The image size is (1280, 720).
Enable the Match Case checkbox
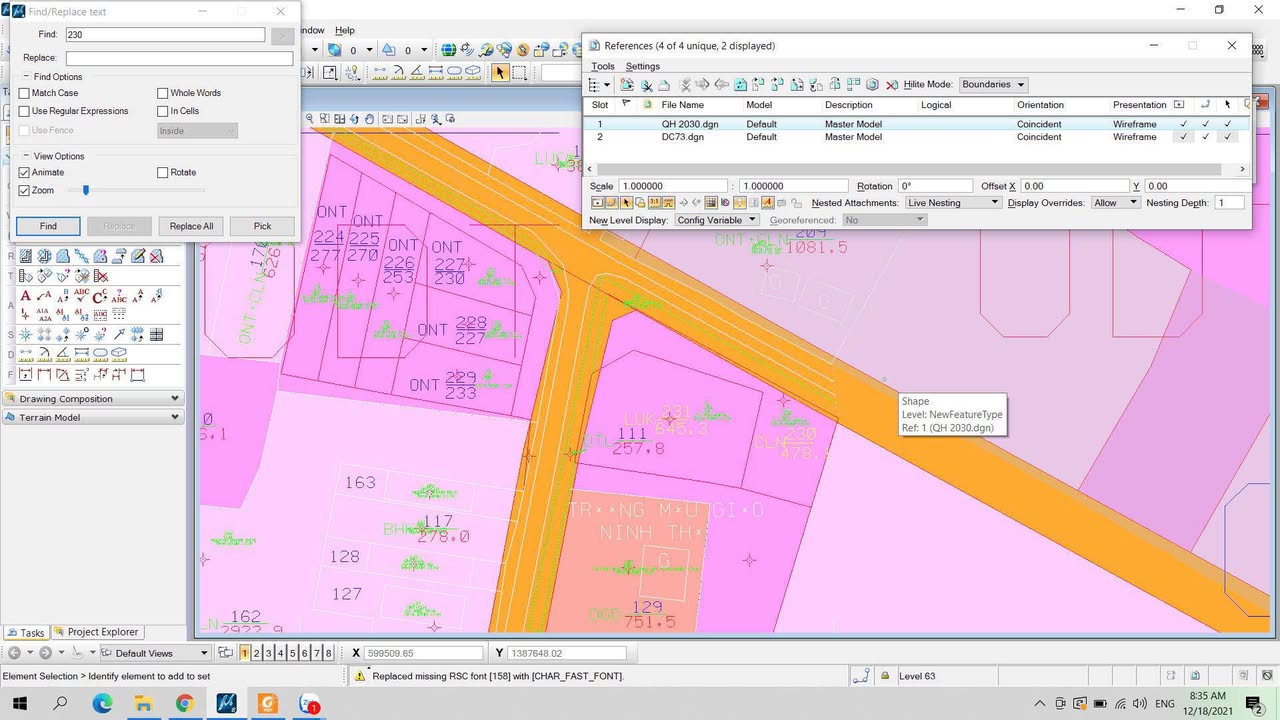click(25, 93)
